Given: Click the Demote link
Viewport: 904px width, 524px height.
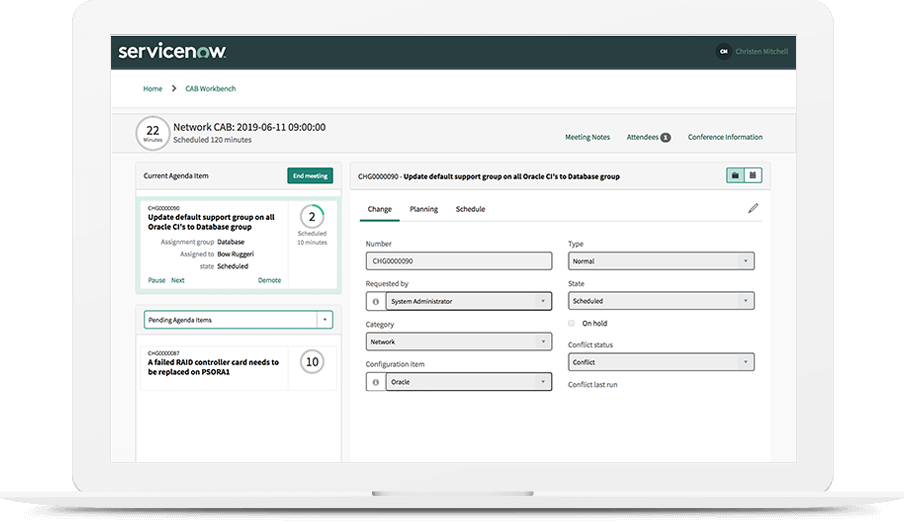Looking at the screenshot, I should 269,280.
